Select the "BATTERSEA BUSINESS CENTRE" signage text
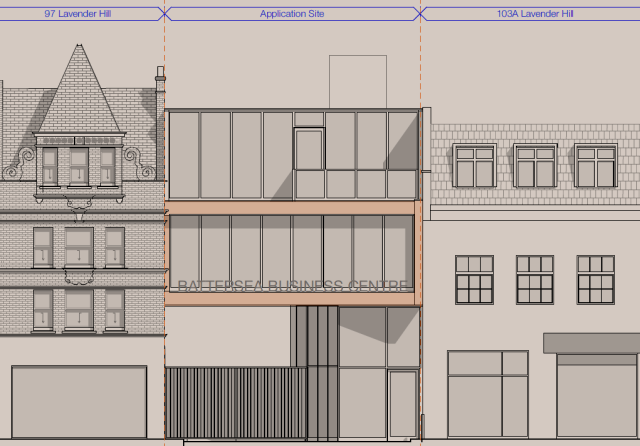Viewport: 640px width, 446px height. [290, 286]
